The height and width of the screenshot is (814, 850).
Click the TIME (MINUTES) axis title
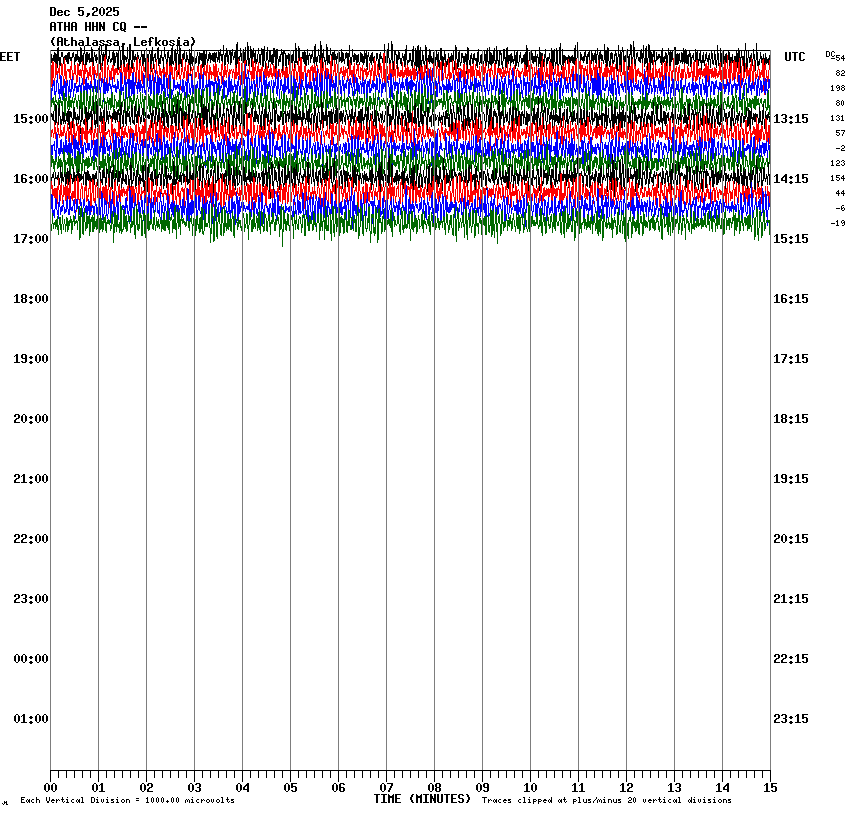pyautogui.click(x=422, y=799)
